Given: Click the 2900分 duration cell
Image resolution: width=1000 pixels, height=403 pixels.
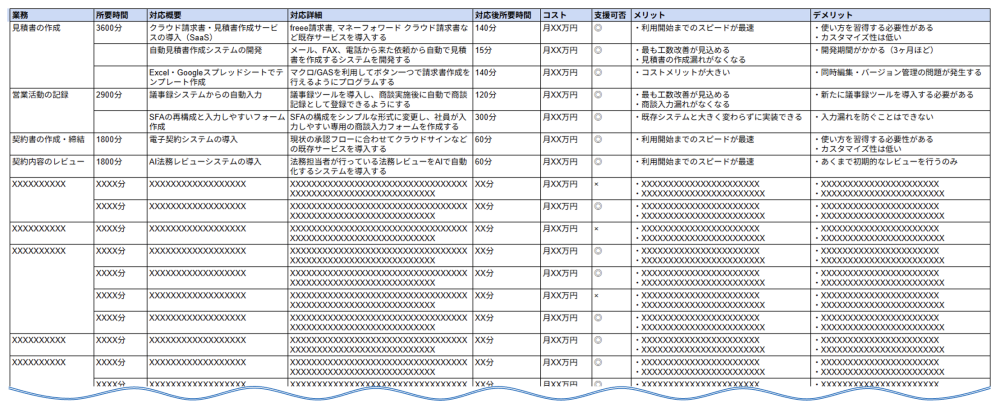Looking at the screenshot, I should coord(108,94).
